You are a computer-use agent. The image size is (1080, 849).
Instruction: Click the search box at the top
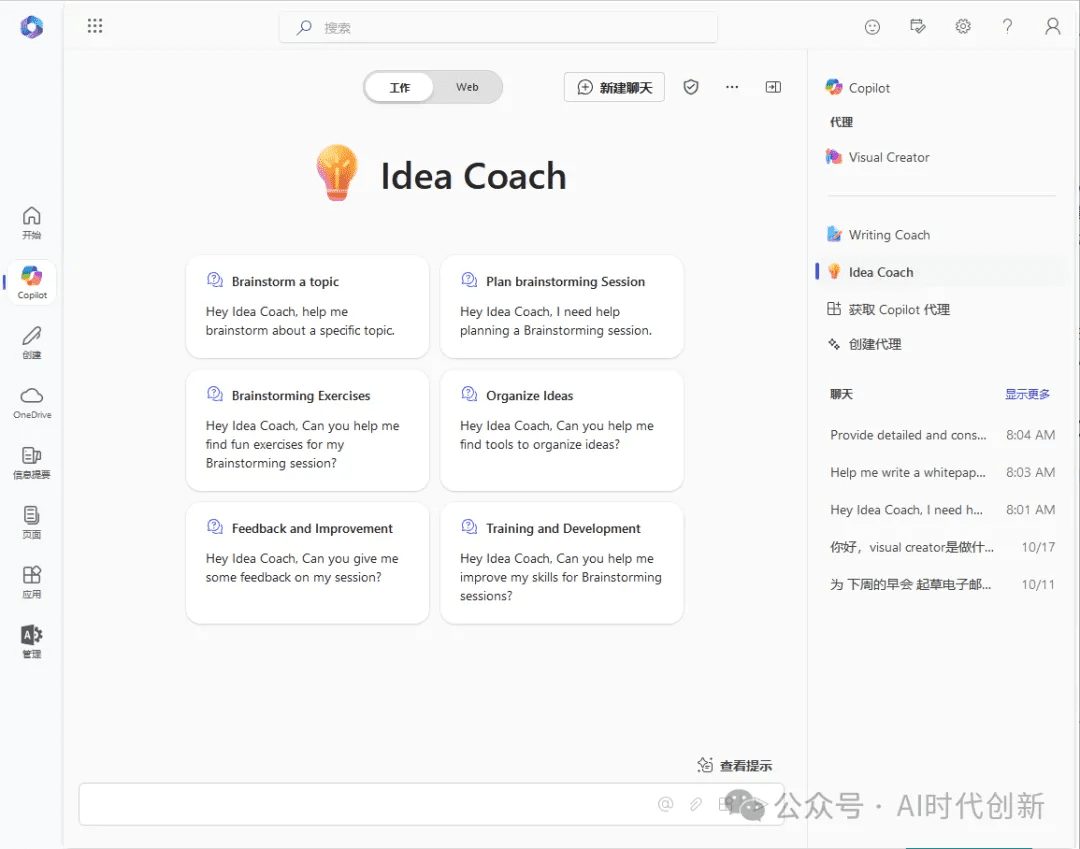498,28
